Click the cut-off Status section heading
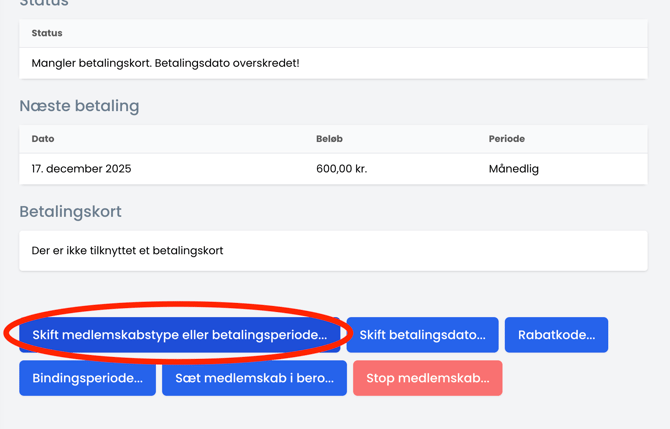 [44, 4]
